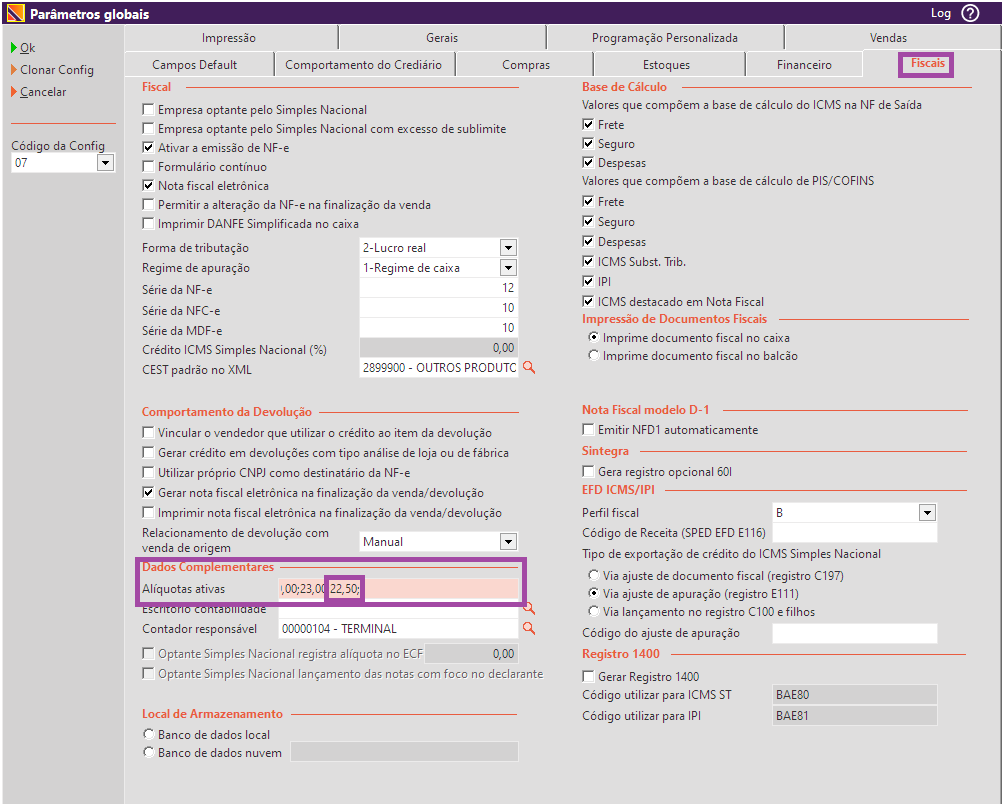Image resolution: width=1005 pixels, height=810 pixels.
Task: Click the Série da NF-e field
Action: (438, 288)
